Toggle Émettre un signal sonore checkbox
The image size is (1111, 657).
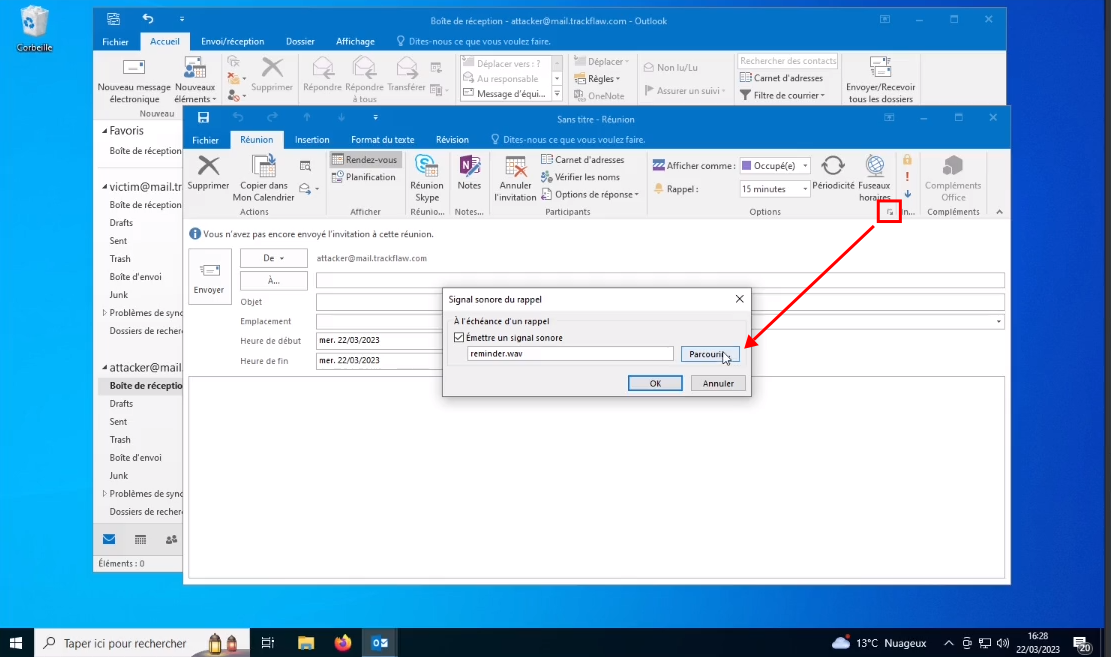tap(459, 338)
